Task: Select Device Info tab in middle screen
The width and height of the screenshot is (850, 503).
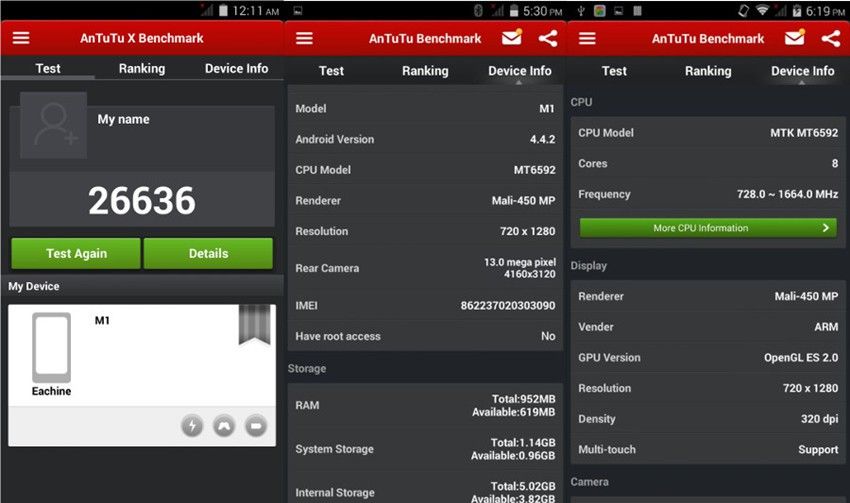Action: [519, 71]
